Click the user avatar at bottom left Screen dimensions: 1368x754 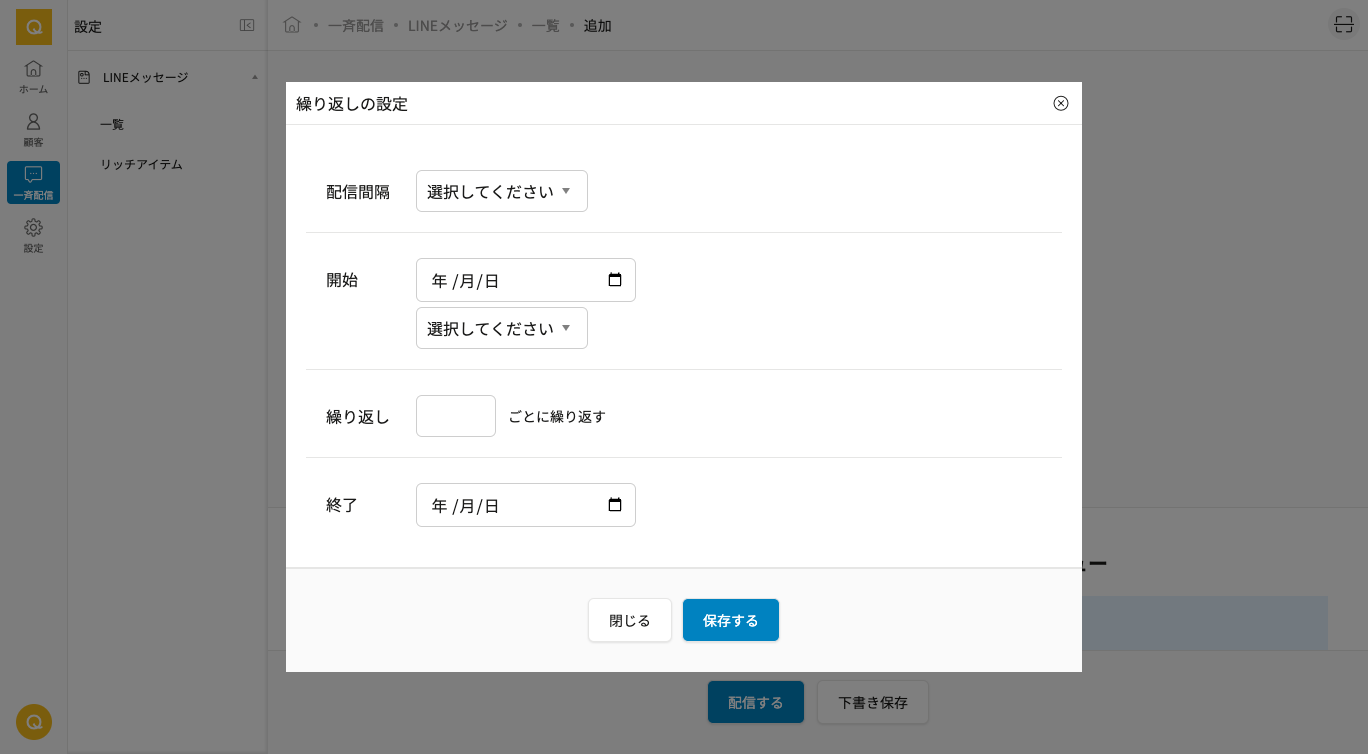[33, 721]
